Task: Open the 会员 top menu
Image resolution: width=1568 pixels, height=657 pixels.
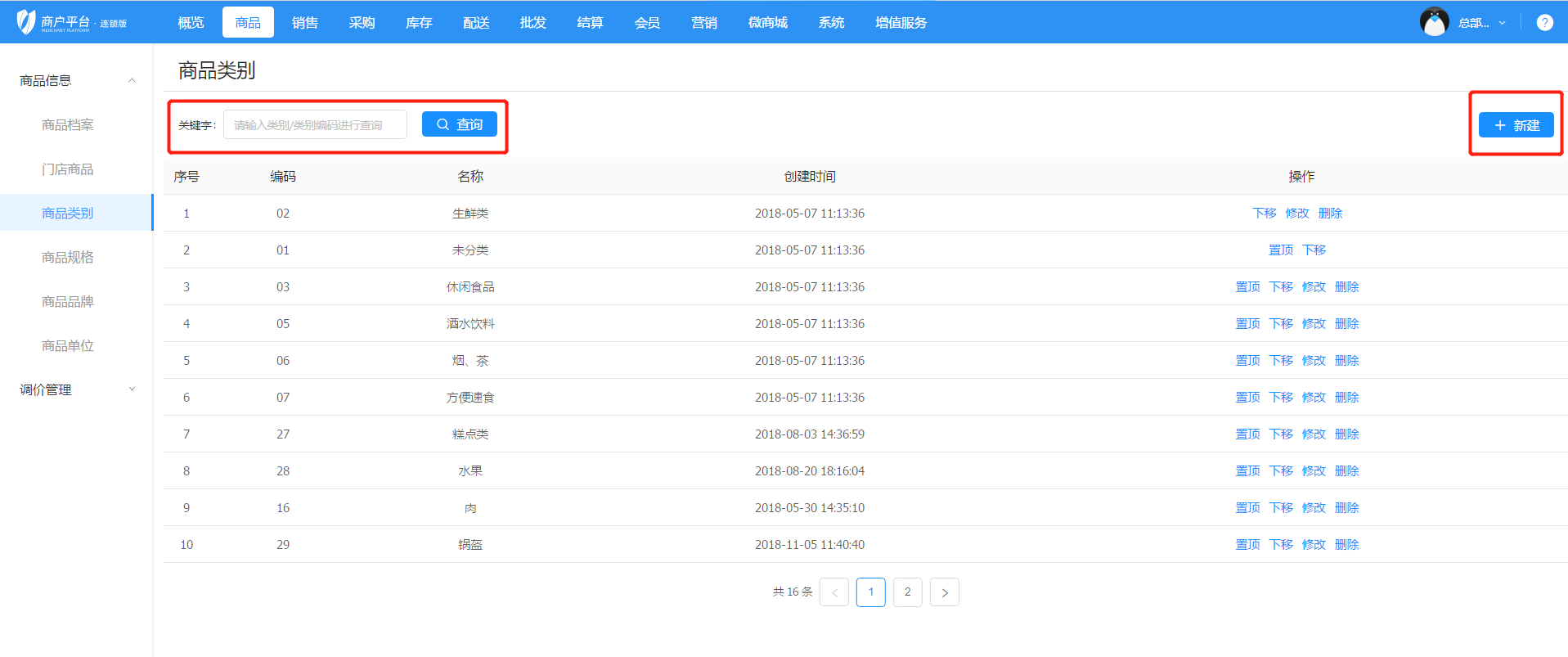Action: tap(647, 23)
